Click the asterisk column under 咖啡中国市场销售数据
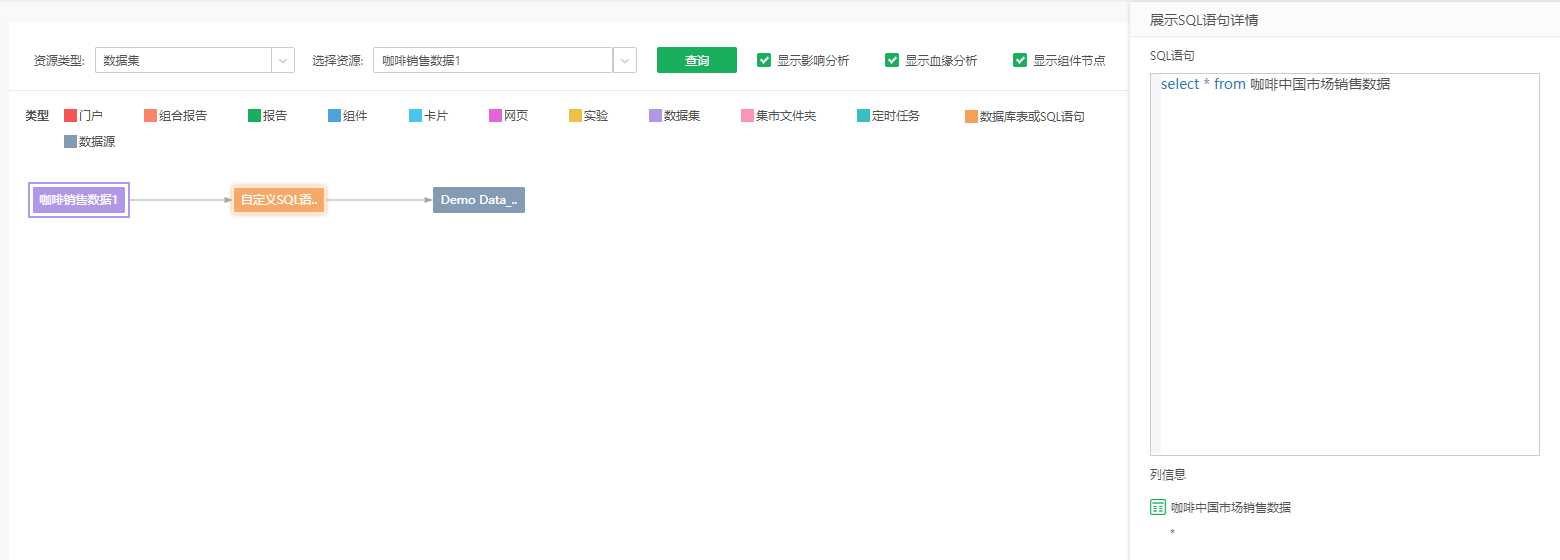Image resolution: width=1560 pixels, height=560 pixels. 1172,534
